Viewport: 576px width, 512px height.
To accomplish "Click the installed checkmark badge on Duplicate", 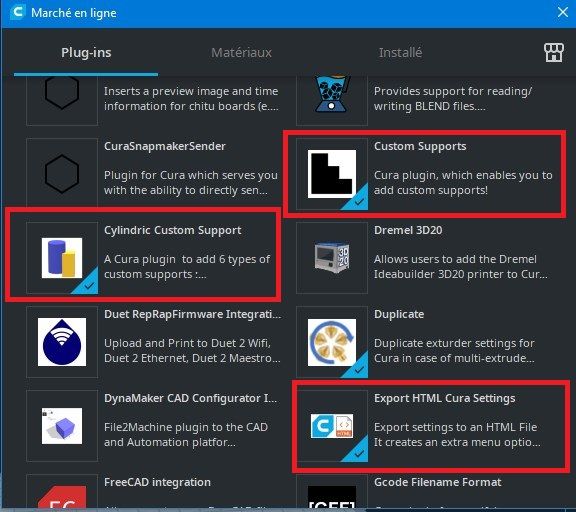I will coord(358,369).
